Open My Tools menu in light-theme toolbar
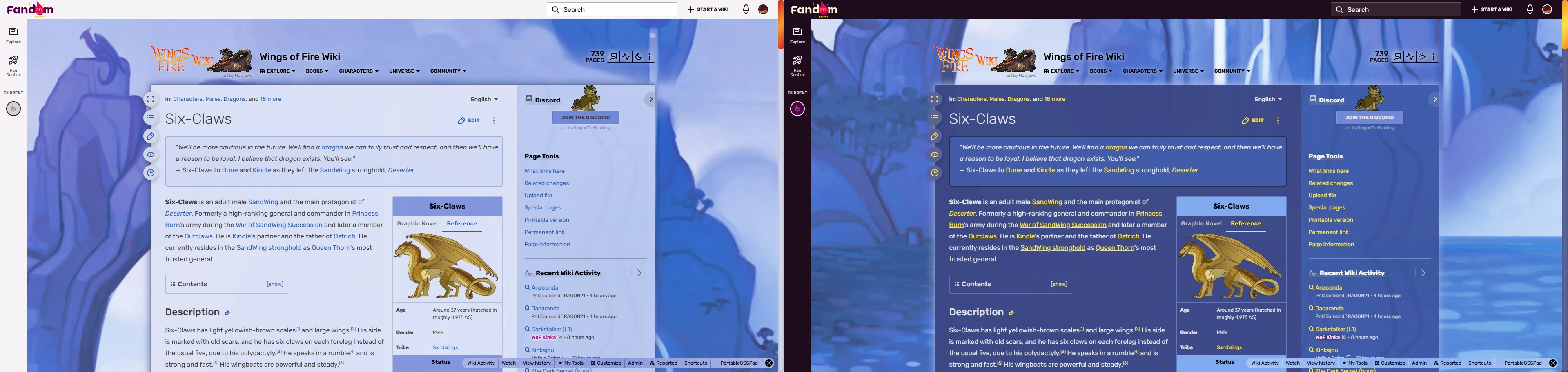The width and height of the screenshot is (1568, 372). (571, 363)
